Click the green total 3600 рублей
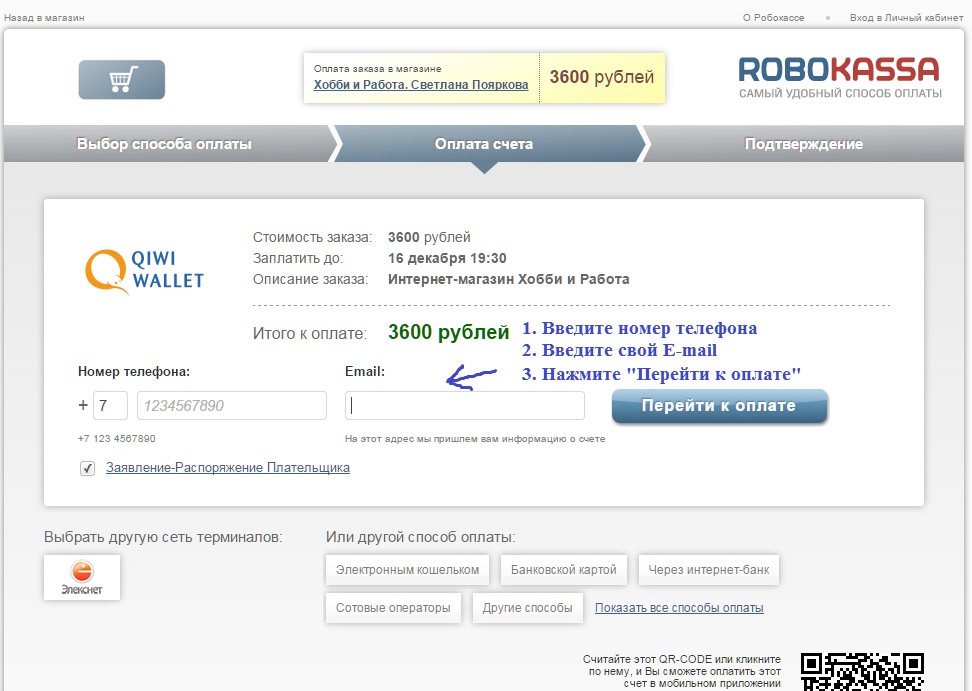The image size is (972, 691). coord(448,332)
